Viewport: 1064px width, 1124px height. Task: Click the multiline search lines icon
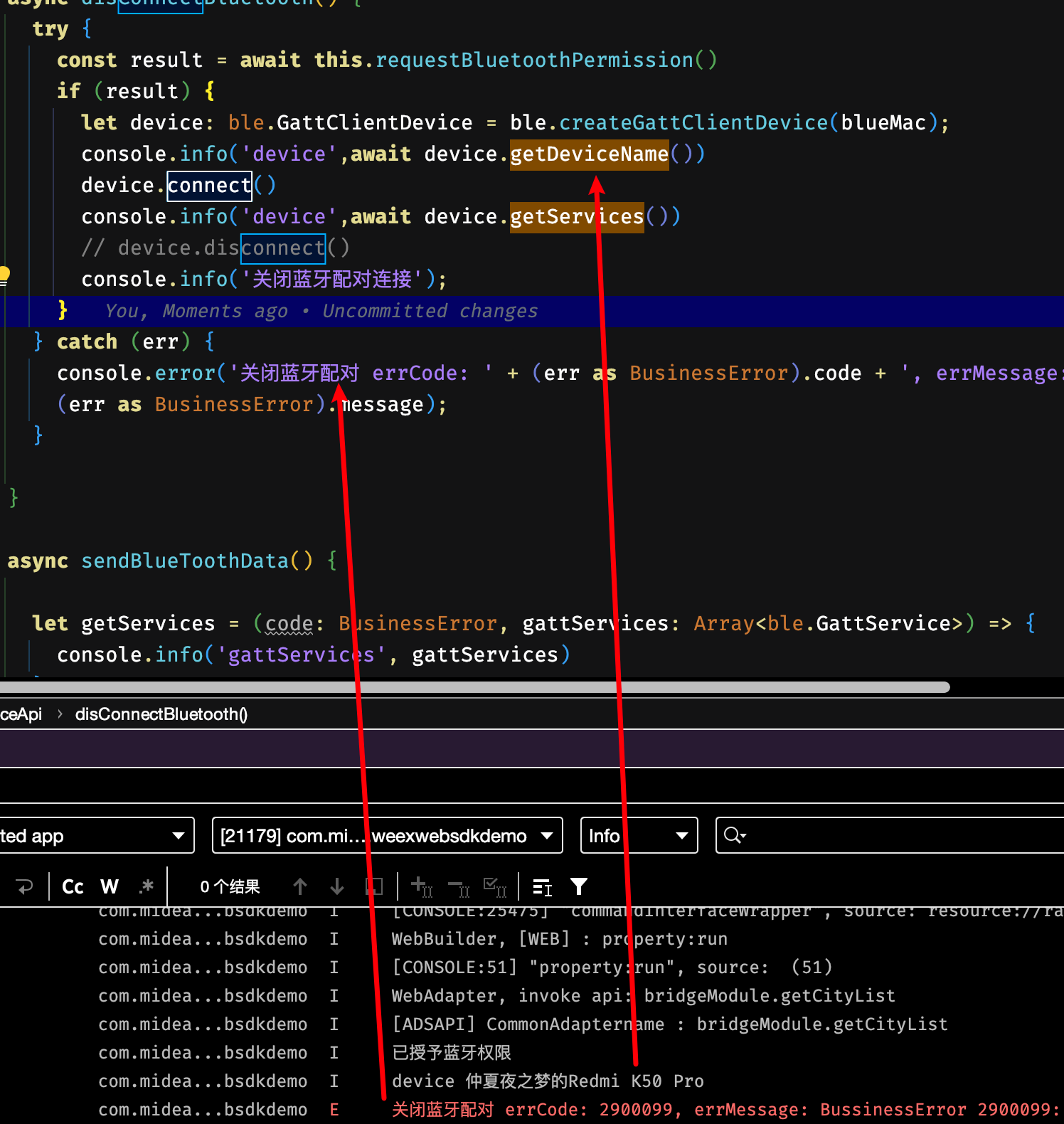click(x=543, y=886)
